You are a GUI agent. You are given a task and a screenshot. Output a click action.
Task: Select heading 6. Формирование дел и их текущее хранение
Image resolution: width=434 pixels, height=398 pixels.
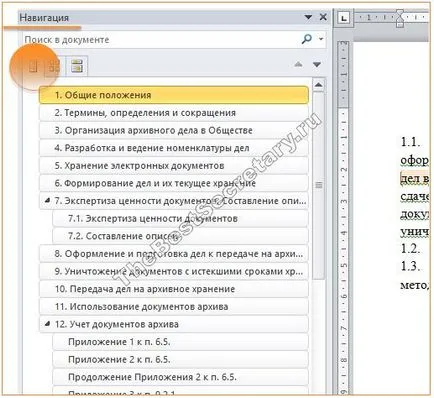[x=174, y=183]
